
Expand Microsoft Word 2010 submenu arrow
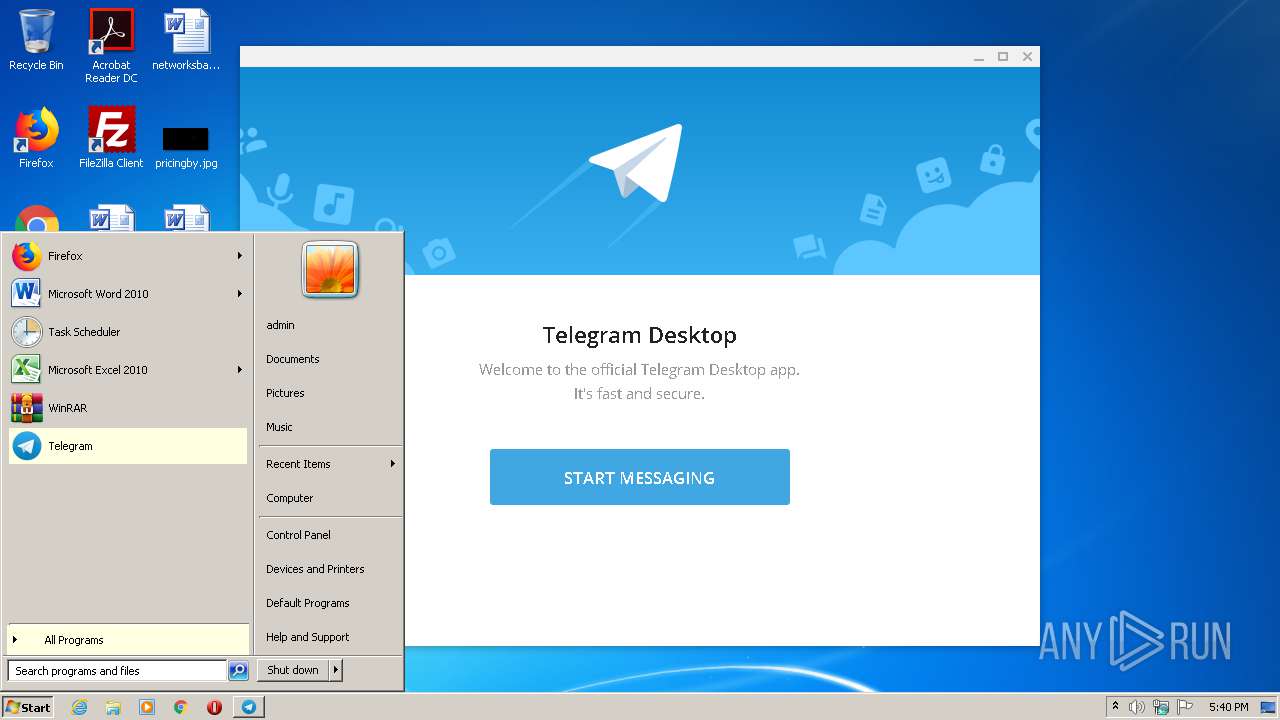click(x=240, y=294)
